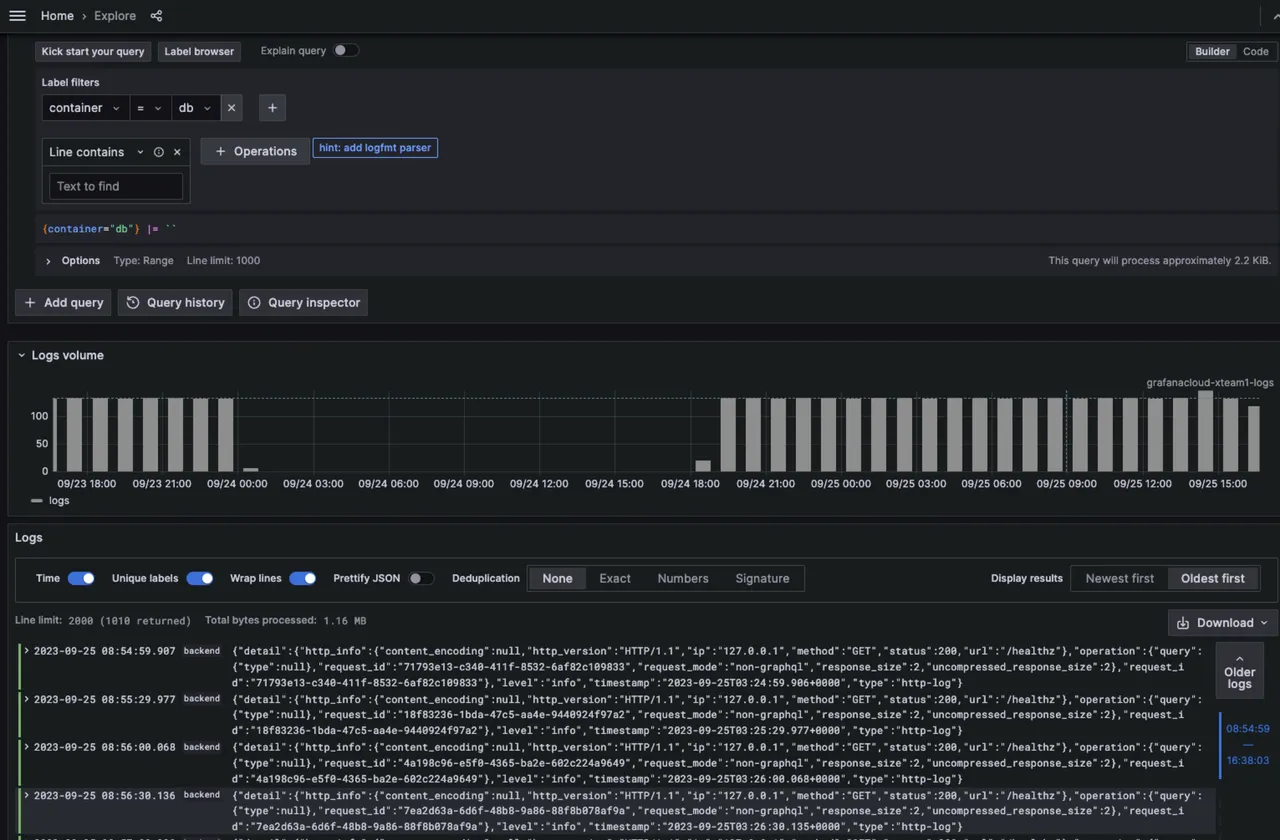The height and width of the screenshot is (840, 1280).
Task: Toggle the Time switch off
Action: (x=81, y=579)
